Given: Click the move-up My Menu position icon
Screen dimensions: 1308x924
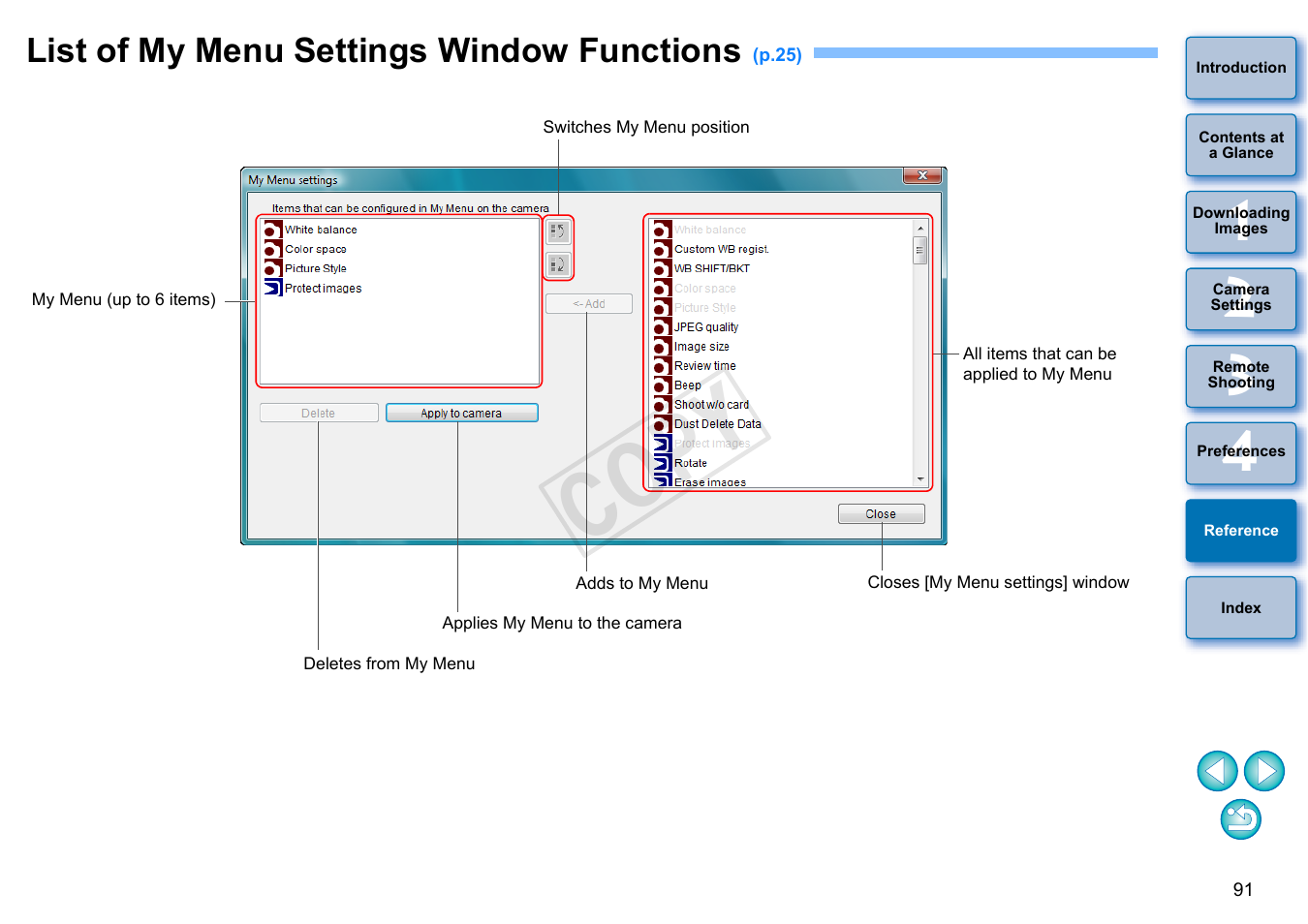Looking at the screenshot, I should tap(558, 231).
